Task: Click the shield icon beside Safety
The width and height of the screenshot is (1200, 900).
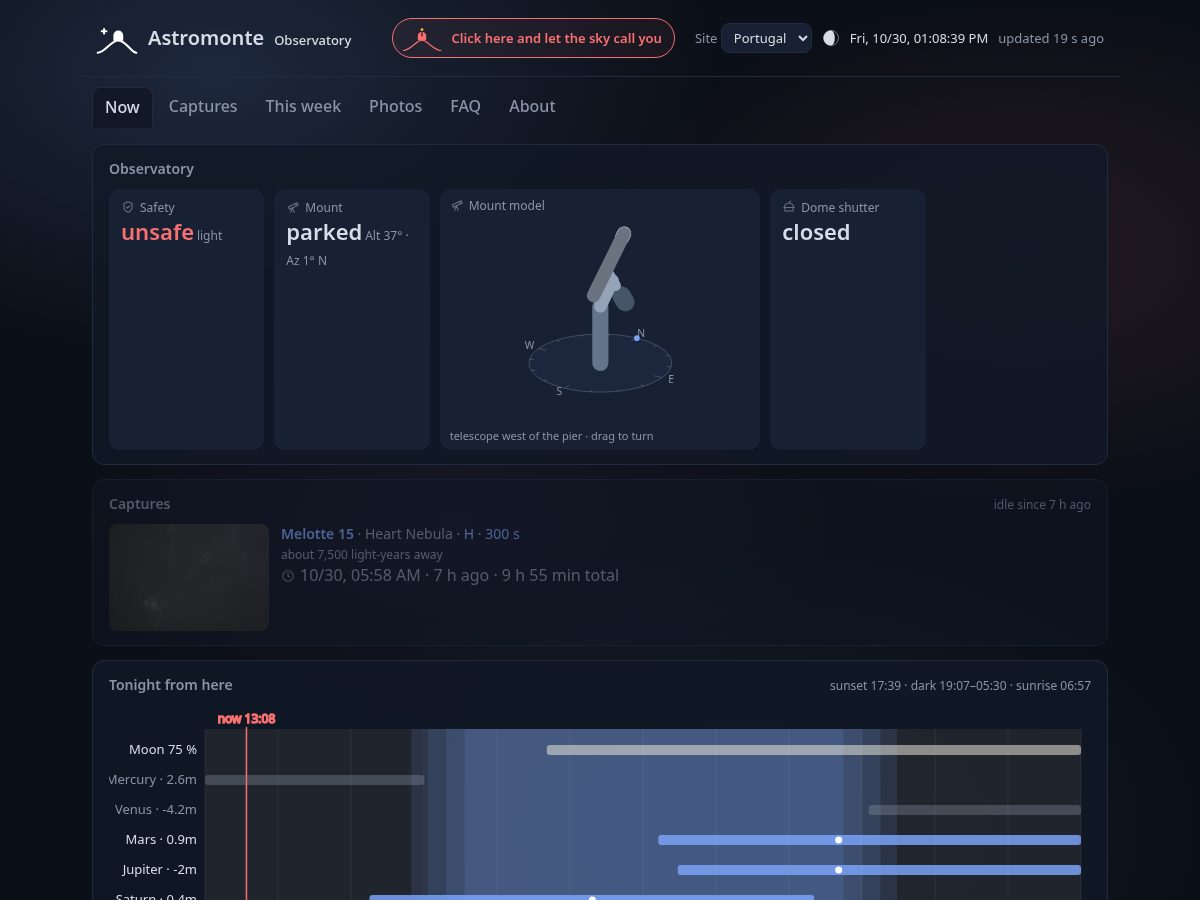Action: pos(128,207)
